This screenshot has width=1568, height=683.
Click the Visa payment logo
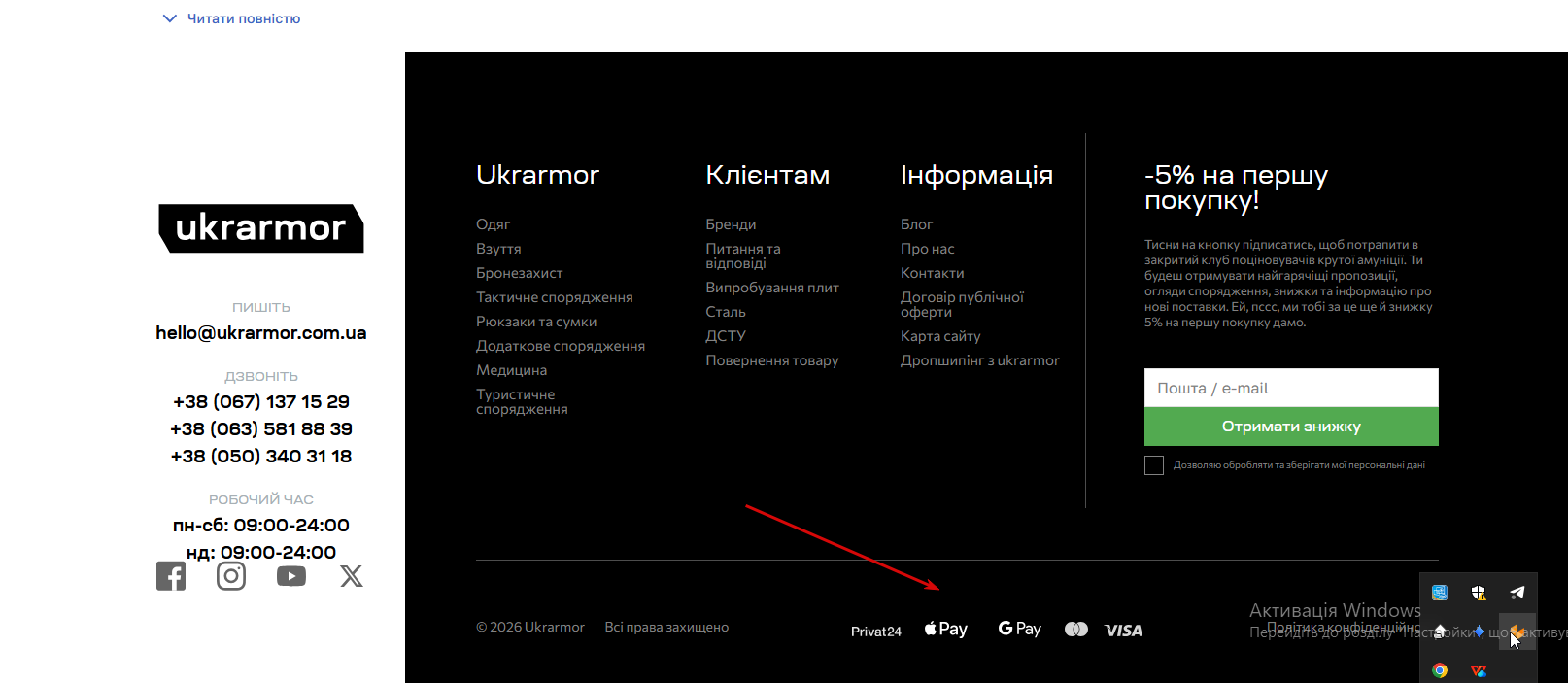point(1124,631)
